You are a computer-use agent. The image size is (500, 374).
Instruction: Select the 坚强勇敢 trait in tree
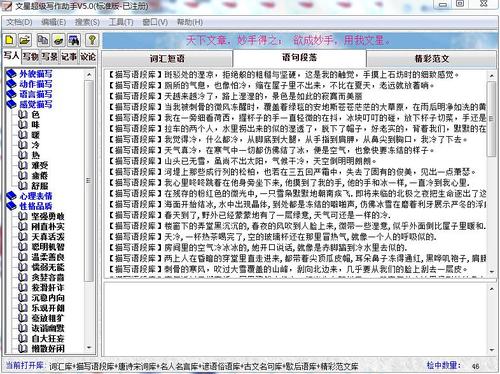(x=48, y=216)
